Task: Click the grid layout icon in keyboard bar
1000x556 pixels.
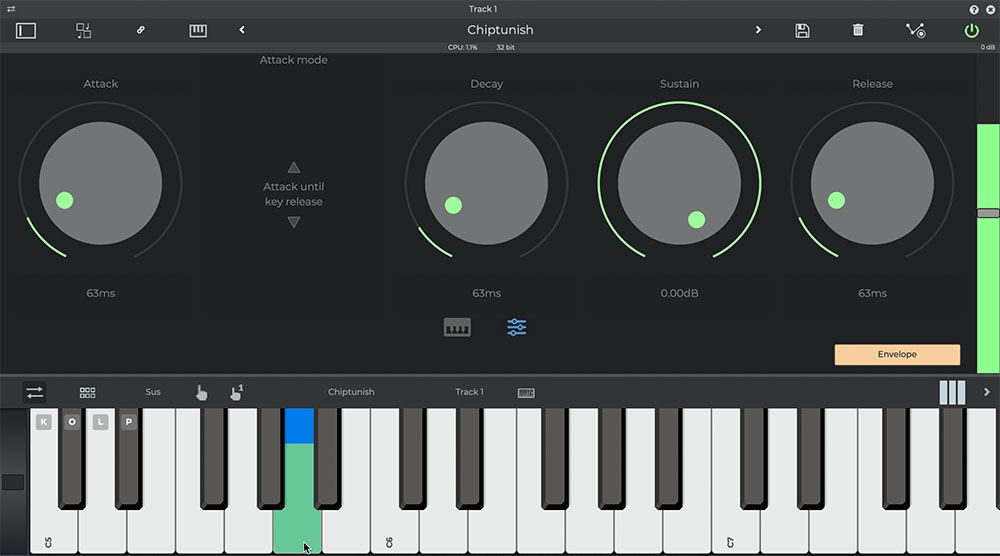Action: click(88, 392)
